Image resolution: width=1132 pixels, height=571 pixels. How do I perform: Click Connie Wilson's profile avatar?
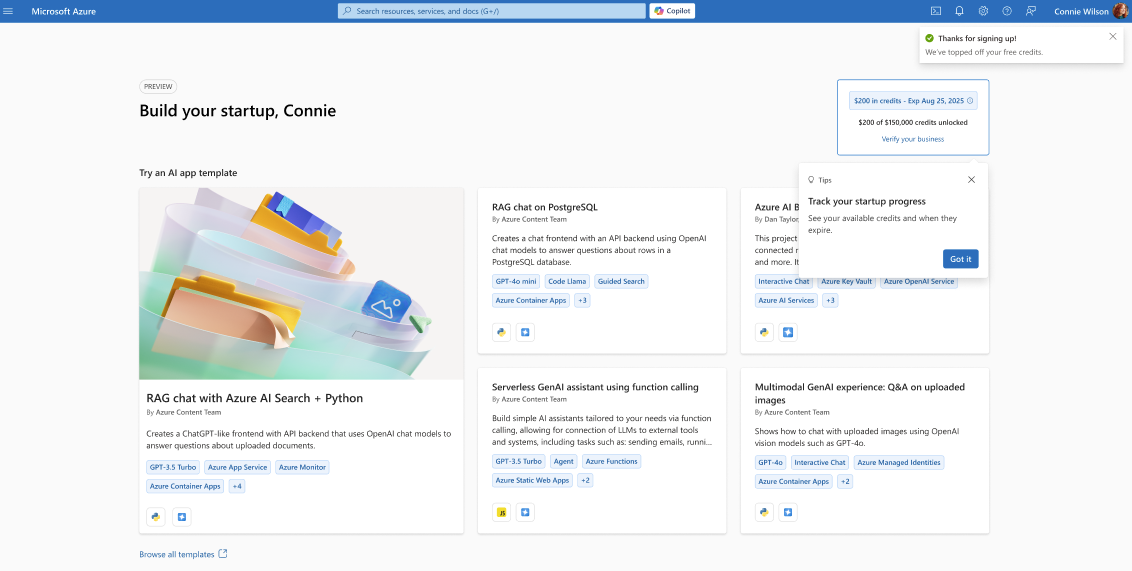(1122, 11)
